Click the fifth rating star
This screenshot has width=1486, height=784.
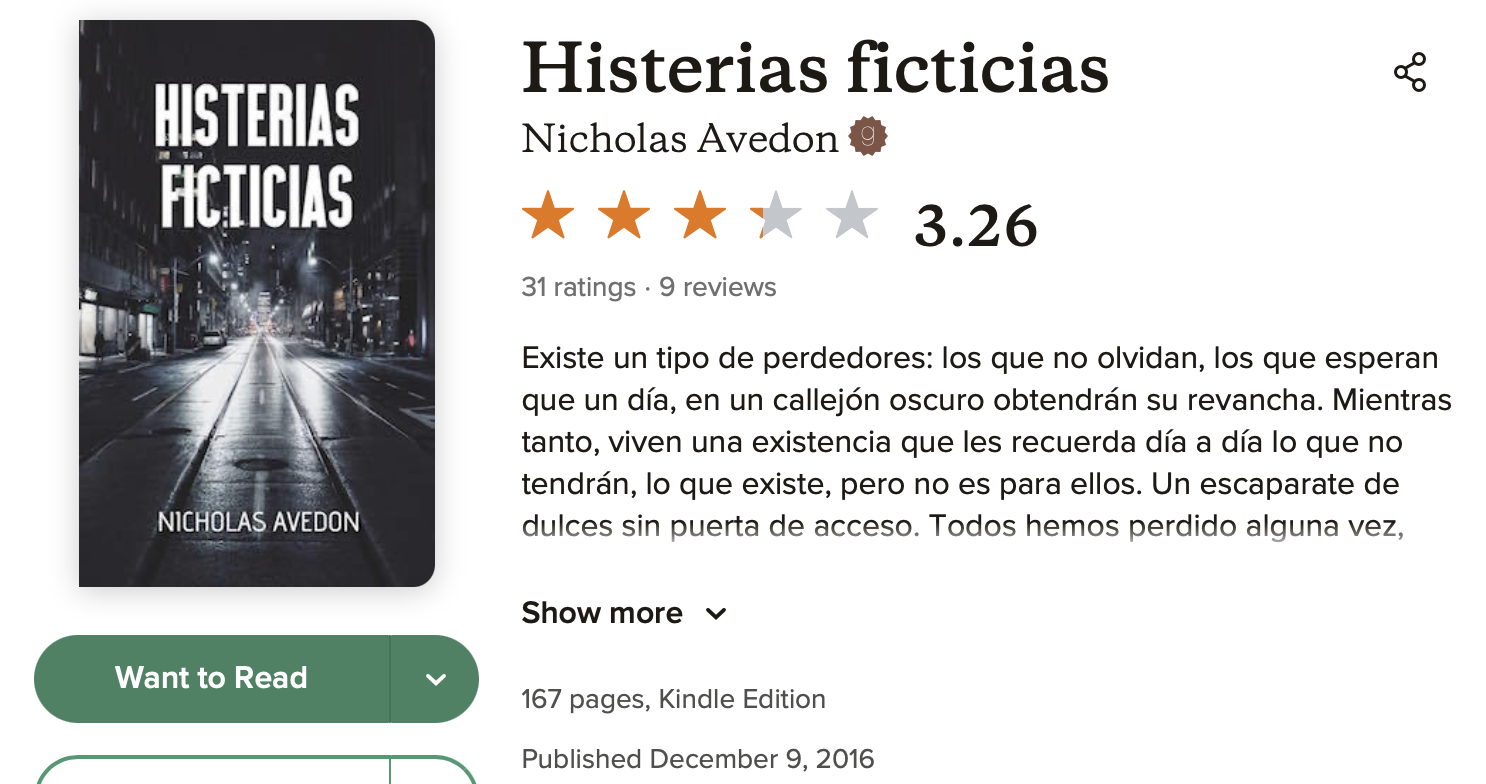[852, 217]
